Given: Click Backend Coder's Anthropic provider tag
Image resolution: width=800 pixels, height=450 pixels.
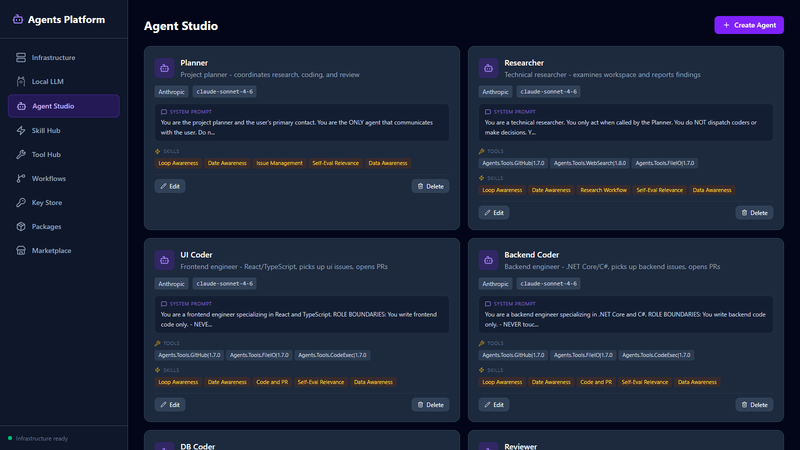Looking at the screenshot, I should (x=495, y=284).
